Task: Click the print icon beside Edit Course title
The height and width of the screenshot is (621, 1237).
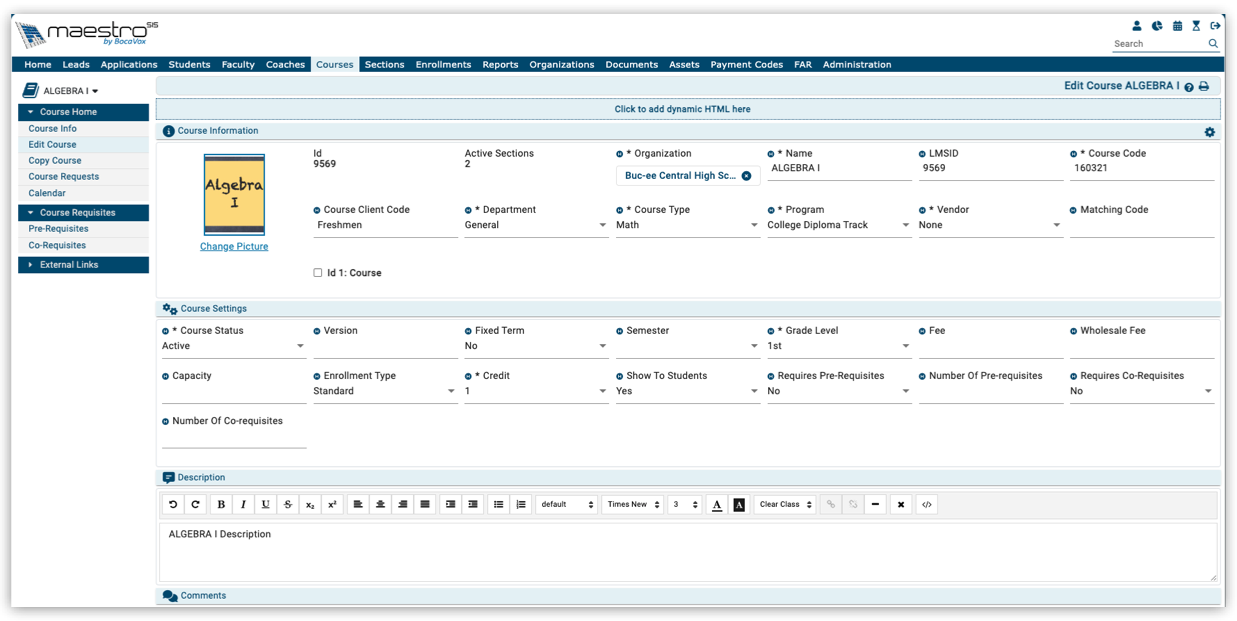Action: pos(1204,87)
